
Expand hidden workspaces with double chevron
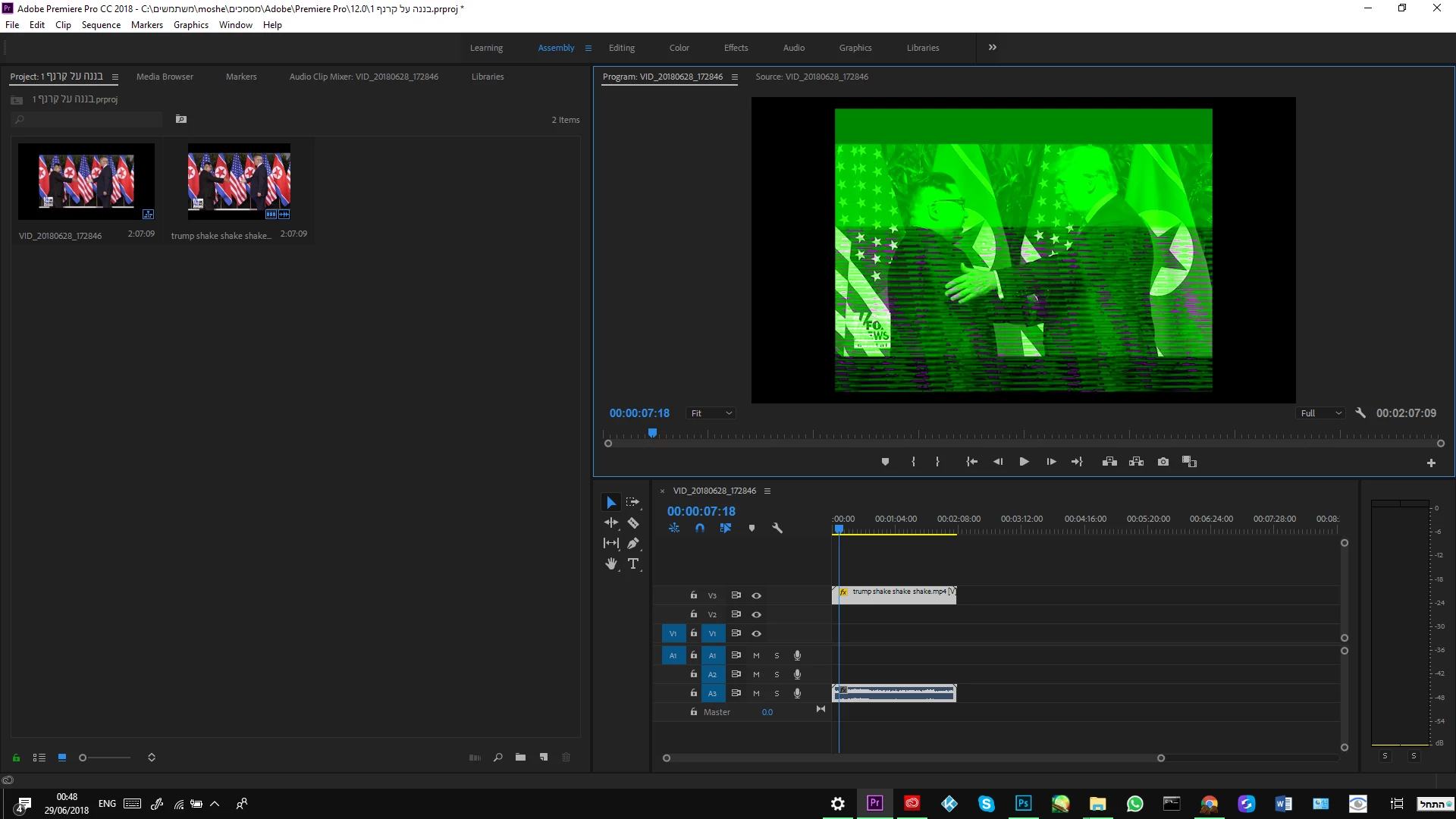pyautogui.click(x=992, y=48)
